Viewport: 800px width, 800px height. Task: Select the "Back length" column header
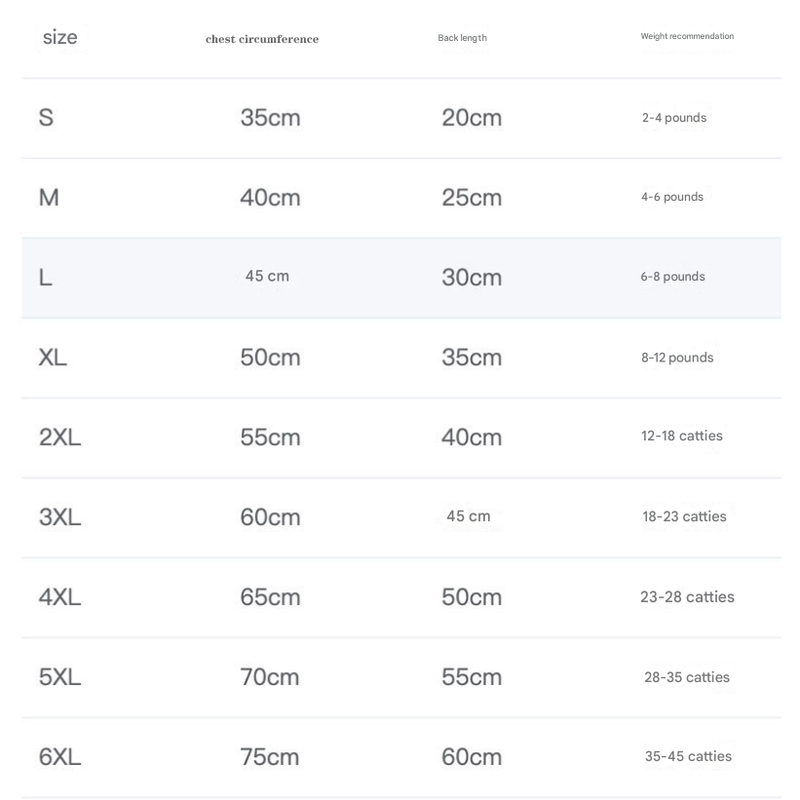coord(462,38)
